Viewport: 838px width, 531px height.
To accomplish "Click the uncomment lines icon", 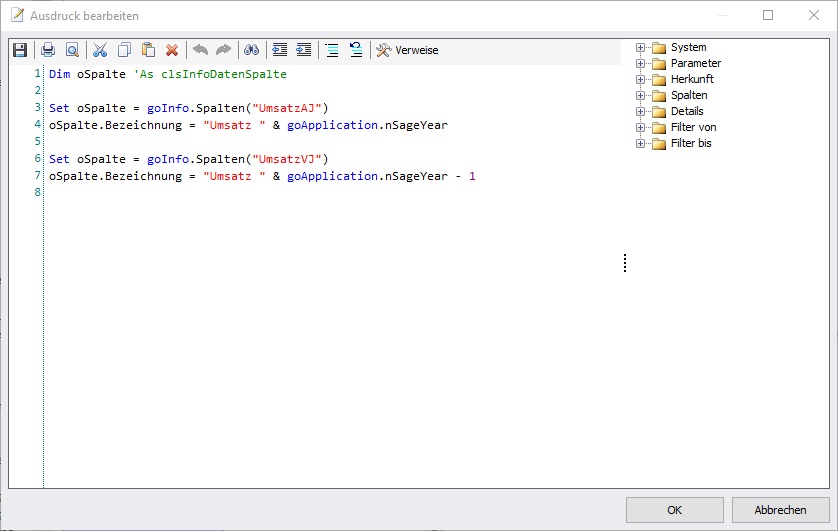I will point(355,50).
